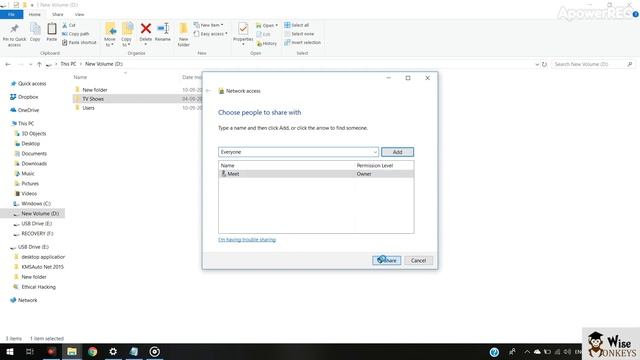The image size is (640, 360).
Task: Open Chrome from the taskbar
Action: pyautogui.click(x=93, y=351)
